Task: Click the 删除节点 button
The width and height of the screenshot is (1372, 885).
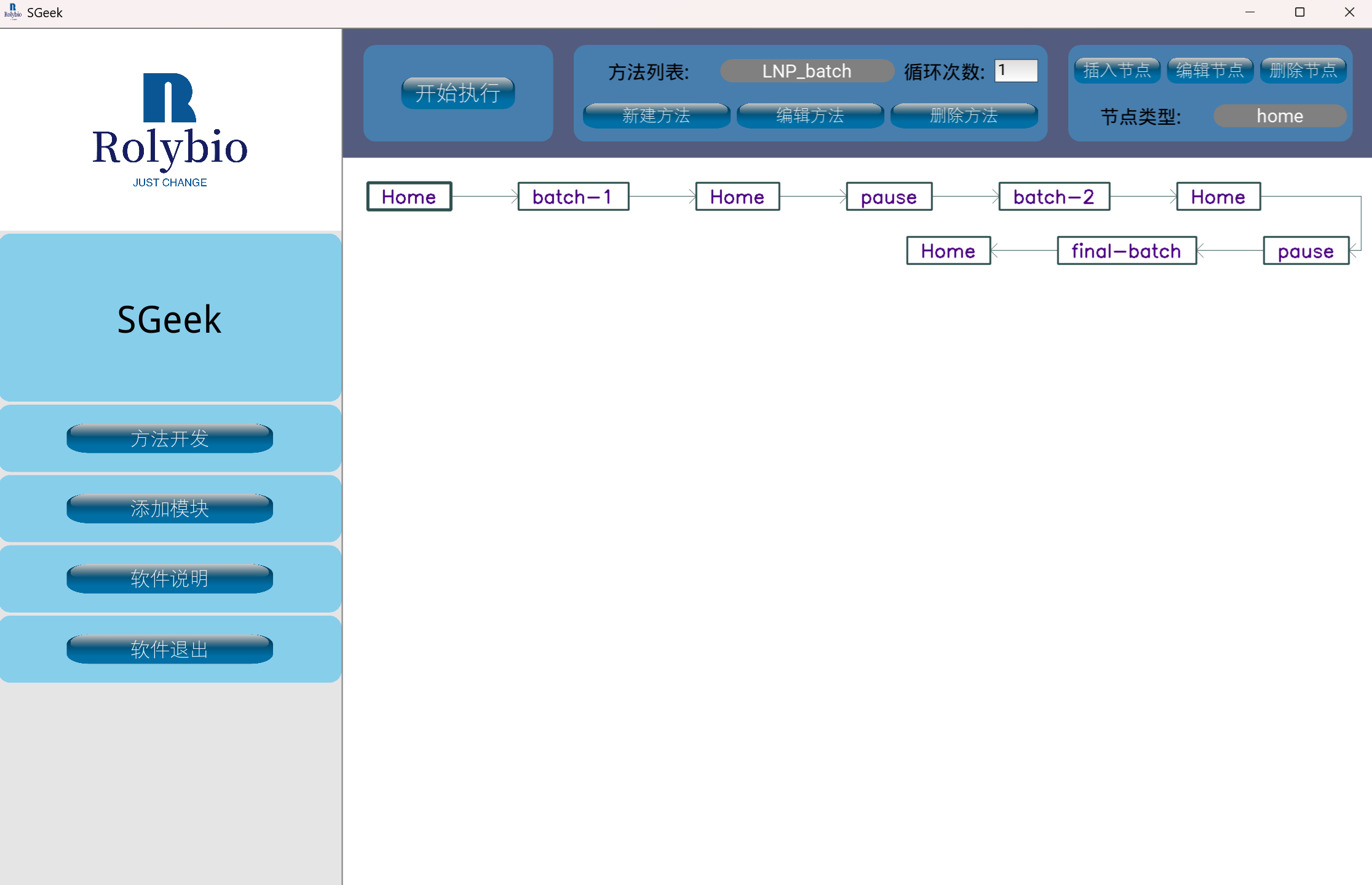Action: point(1303,70)
